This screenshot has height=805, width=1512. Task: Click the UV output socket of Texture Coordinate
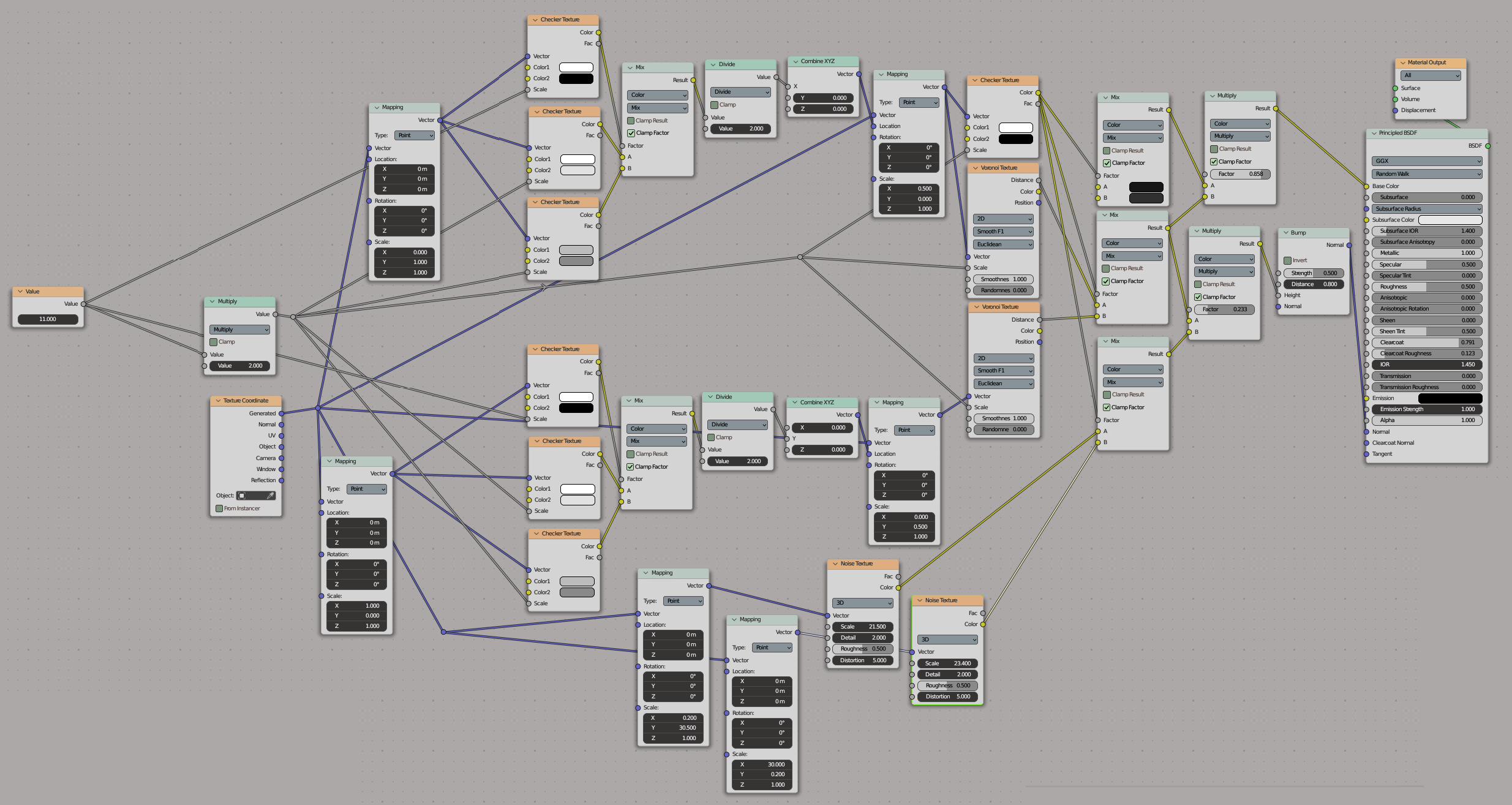[282, 436]
